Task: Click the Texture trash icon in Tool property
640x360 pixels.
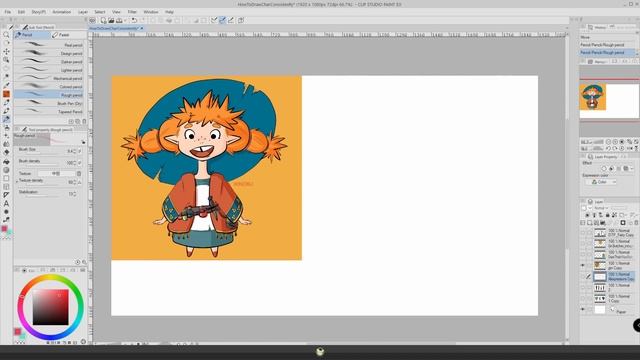Action: (79, 173)
